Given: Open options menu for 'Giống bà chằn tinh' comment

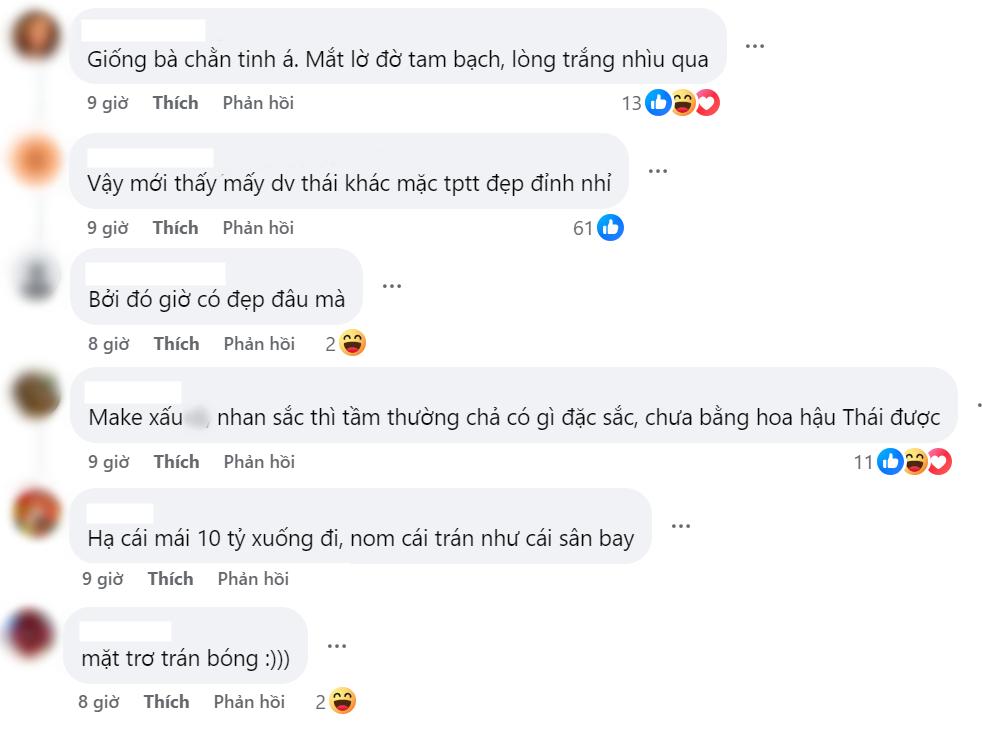Looking at the screenshot, I should click(x=755, y=46).
